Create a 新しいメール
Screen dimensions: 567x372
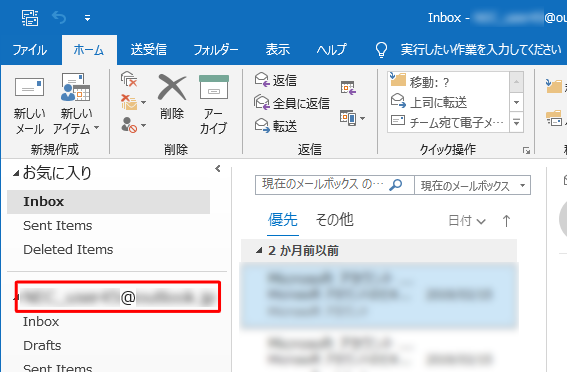[x=29, y=106]
